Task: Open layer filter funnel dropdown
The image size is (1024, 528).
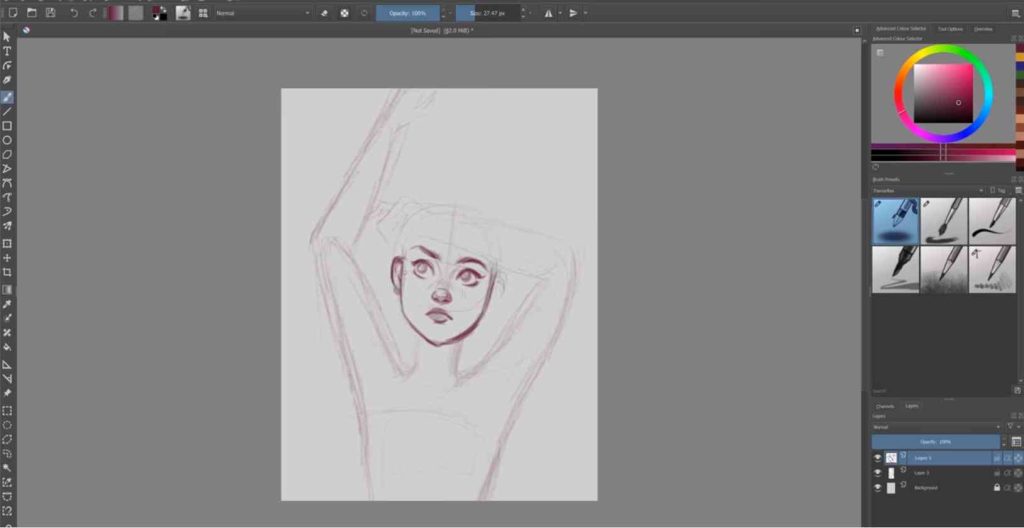Action: coord(1012,427)
